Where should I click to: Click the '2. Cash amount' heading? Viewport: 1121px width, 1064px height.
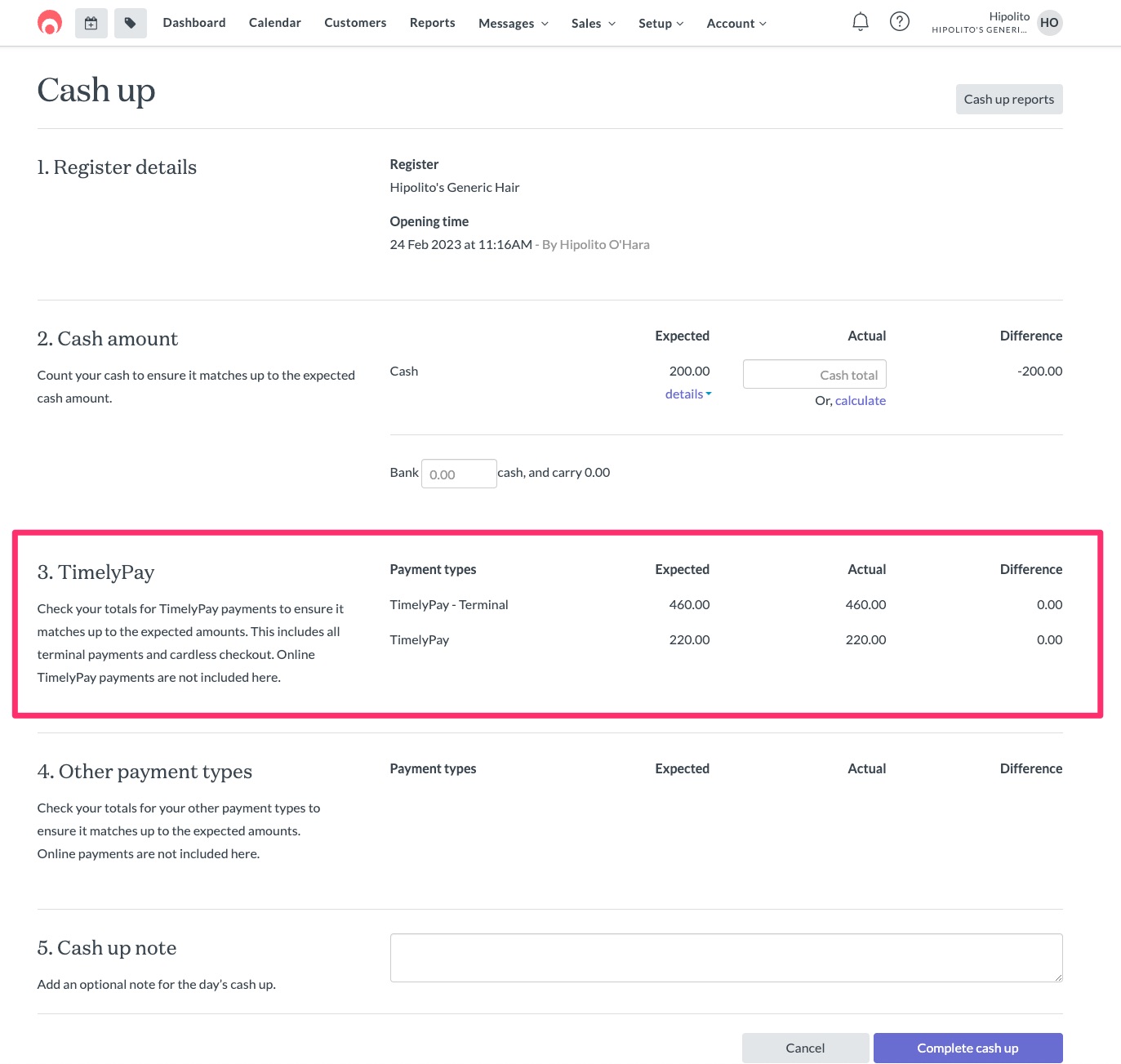(108, 339)
